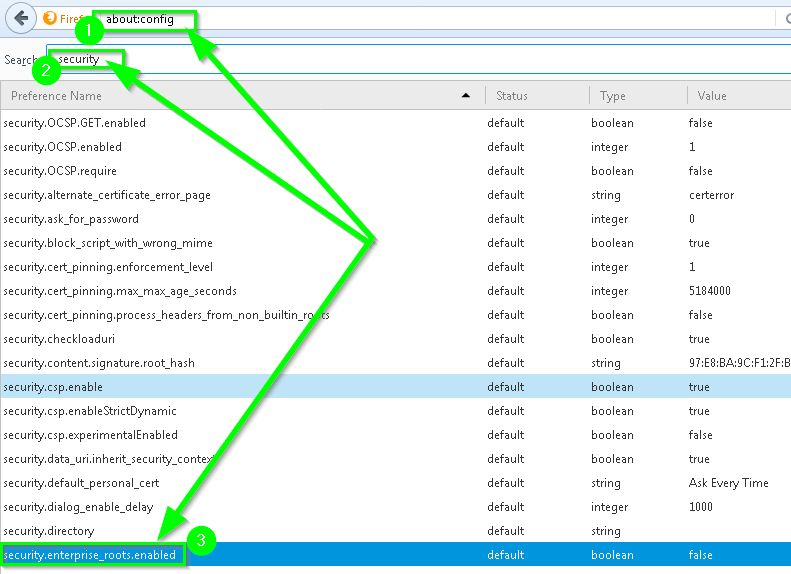Select security.content.signature.root_hash
Viewport: 791px width, 574px height.
coord(396,363)
